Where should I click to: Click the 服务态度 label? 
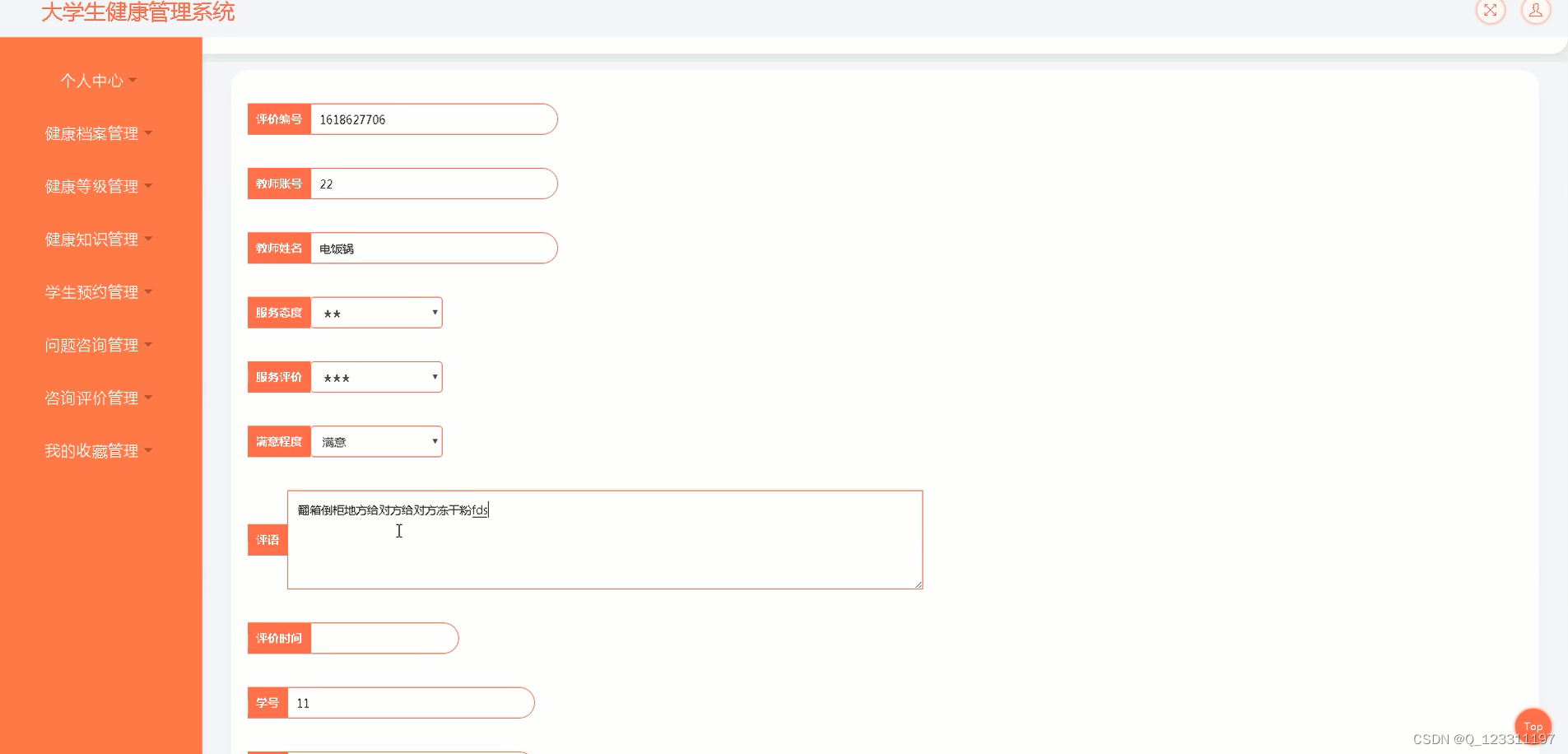[x=279, y=313]
